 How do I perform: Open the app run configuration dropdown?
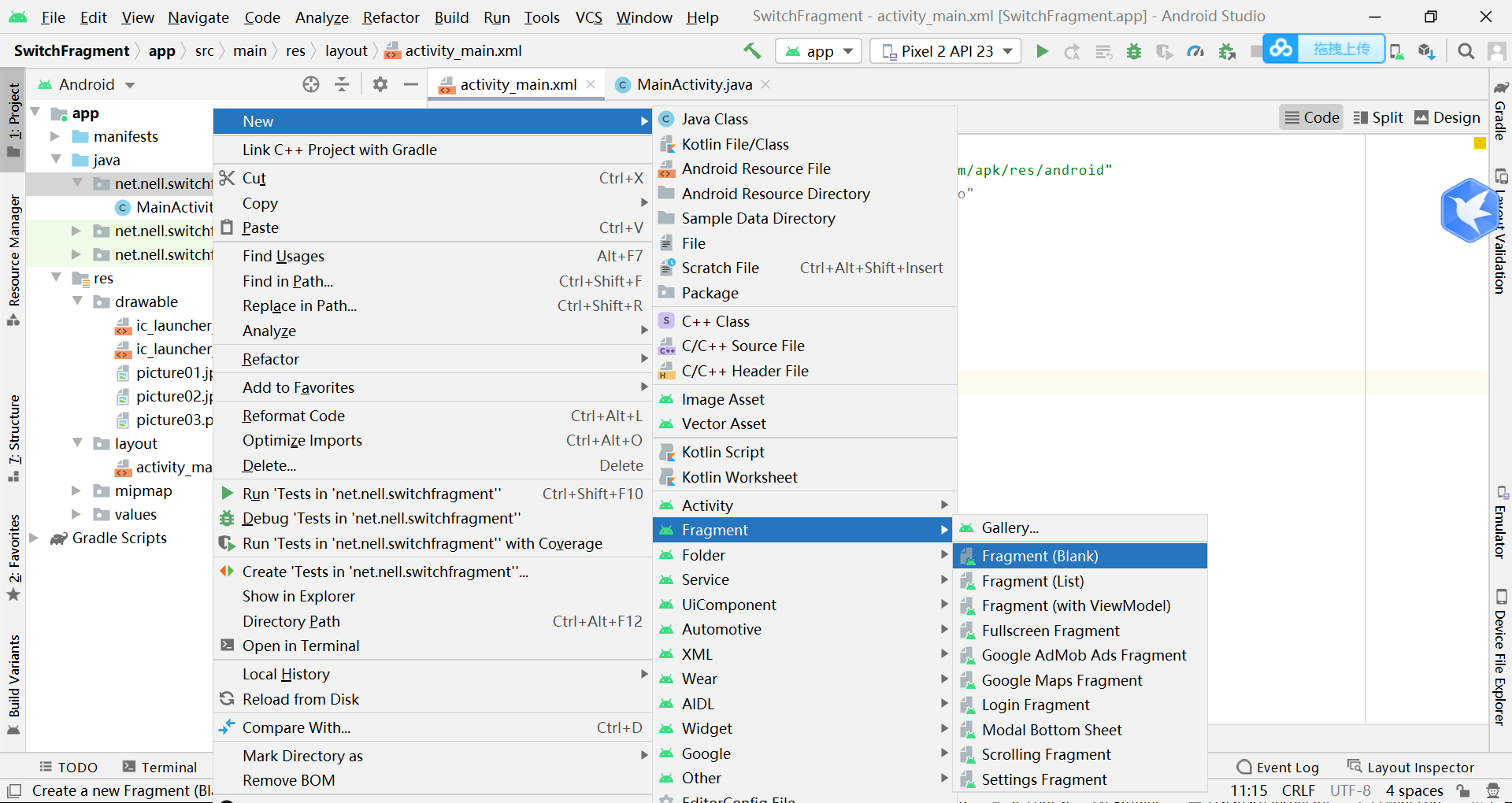pos(820,51)
